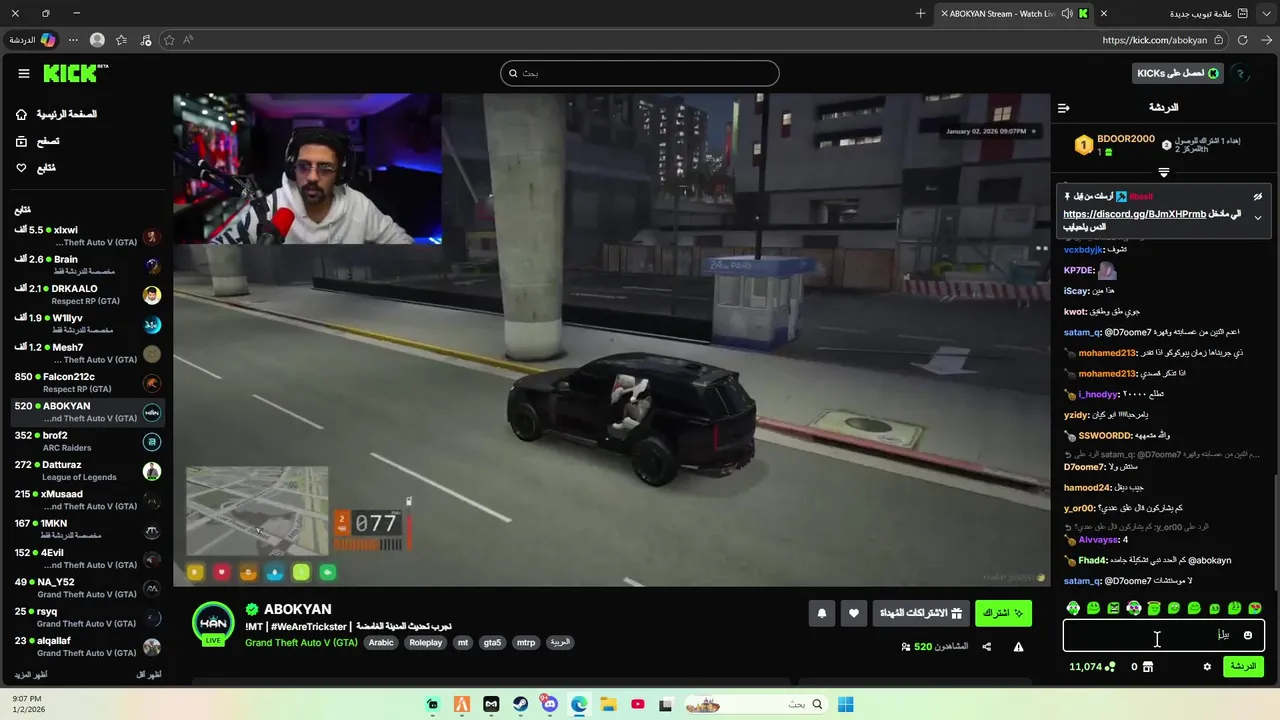Open profile menu in Kick header
Viewport: 1280px width, 720px height.
point(1241,73)
